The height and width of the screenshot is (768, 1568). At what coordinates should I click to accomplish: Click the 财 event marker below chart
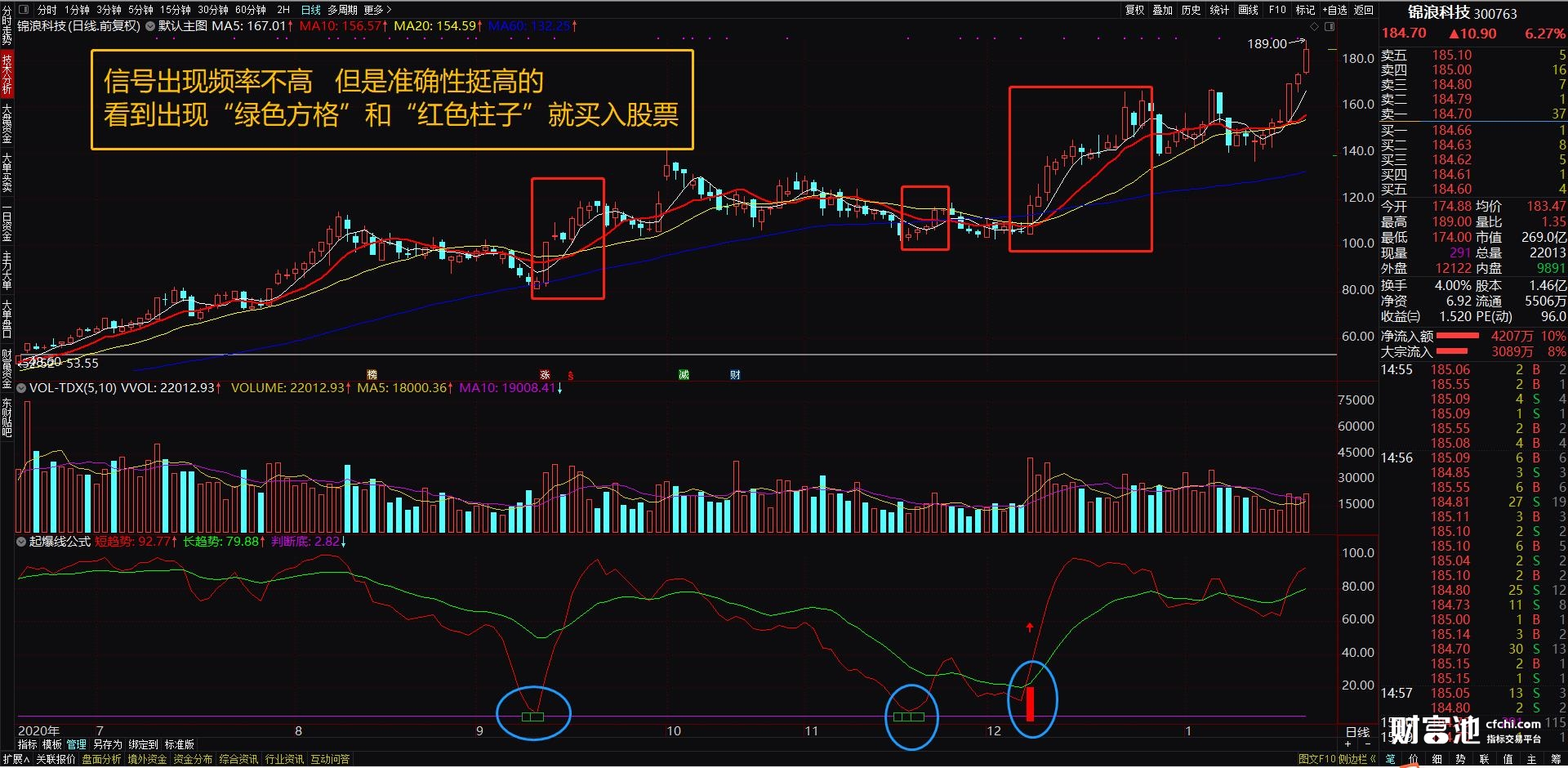[735, 375]
